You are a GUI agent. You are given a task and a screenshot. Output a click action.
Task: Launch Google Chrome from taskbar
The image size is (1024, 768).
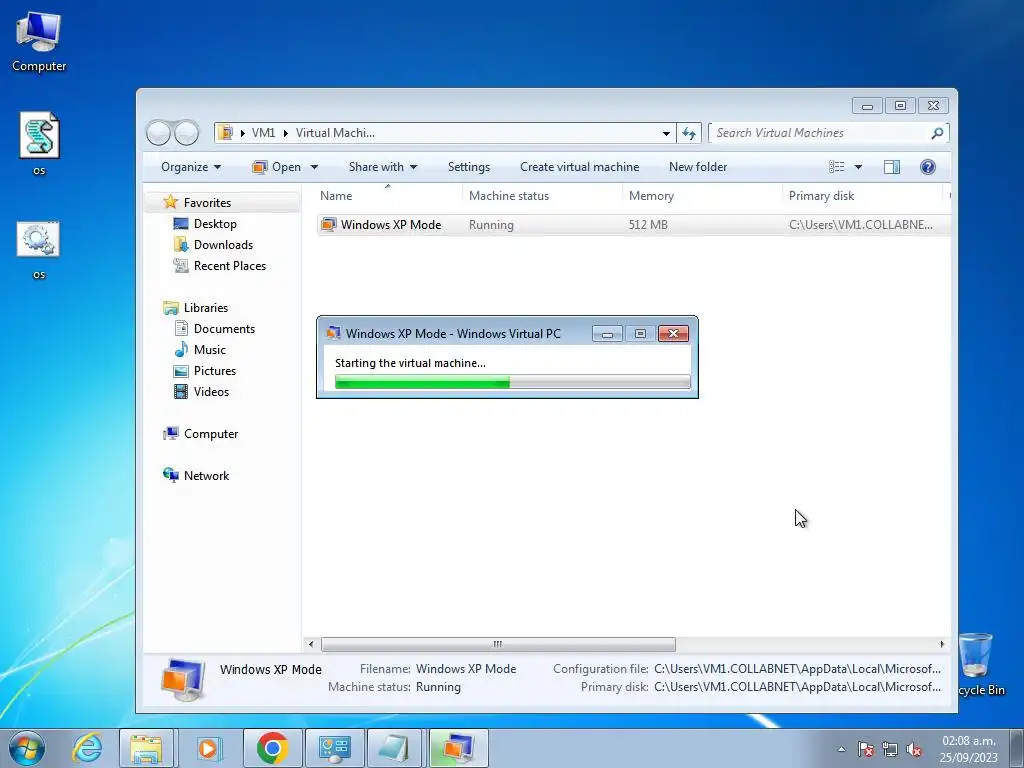272,748
